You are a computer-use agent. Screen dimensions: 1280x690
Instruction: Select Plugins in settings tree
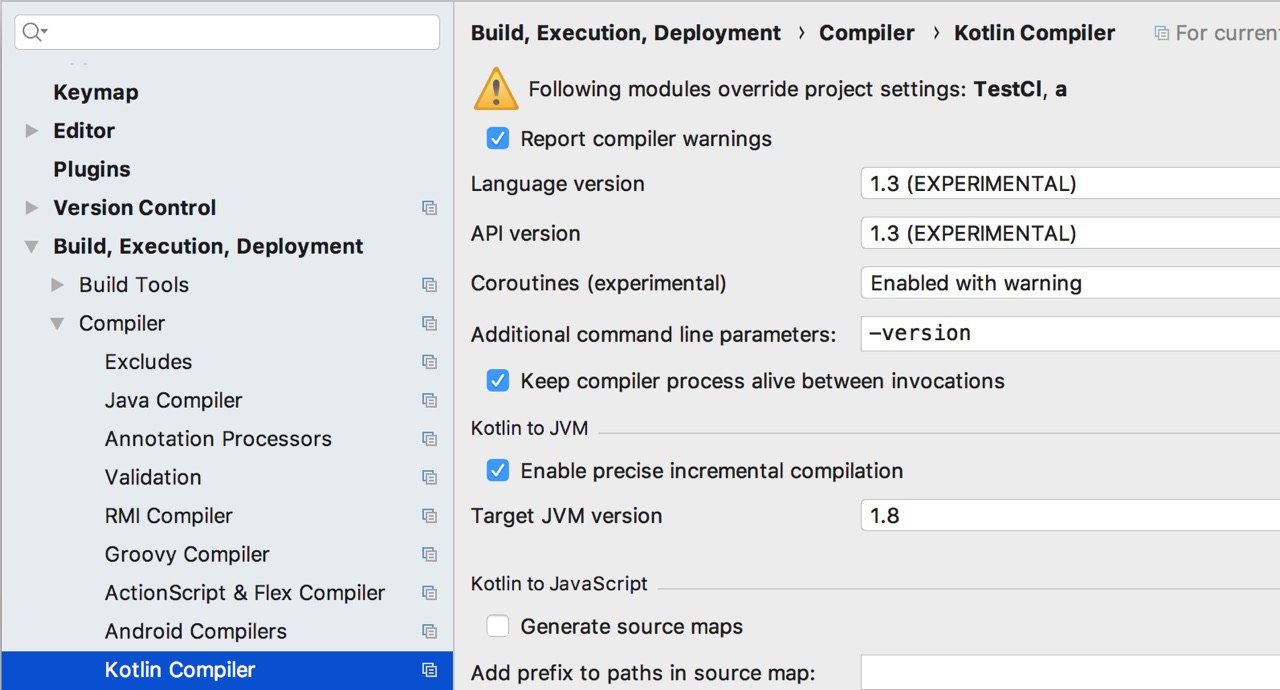coord(92,169)
